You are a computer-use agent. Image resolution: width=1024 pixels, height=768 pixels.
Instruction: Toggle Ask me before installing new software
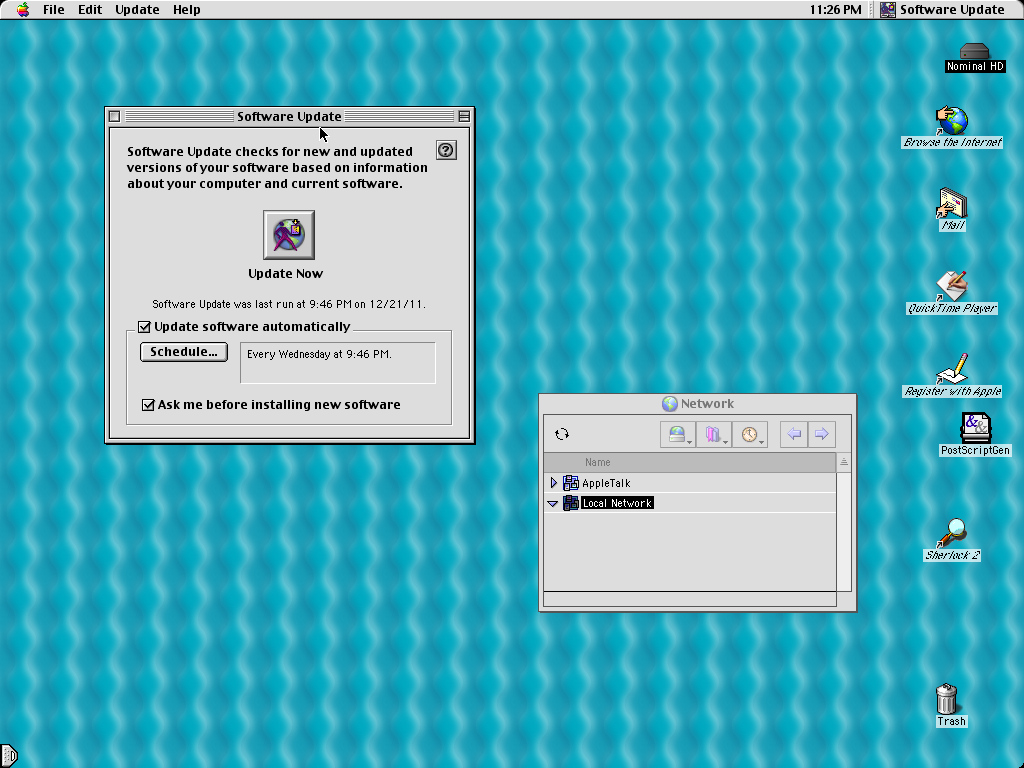[148, 405]
